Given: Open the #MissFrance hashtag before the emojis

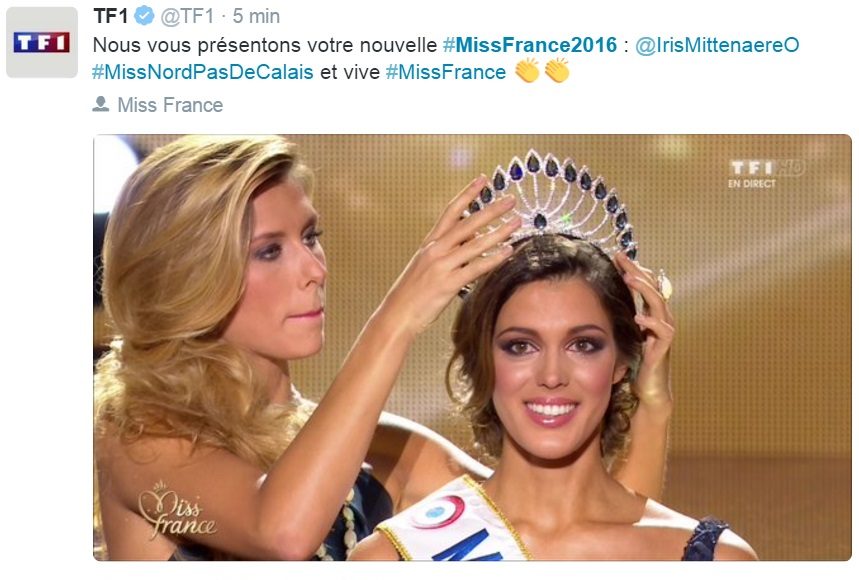Looking at the screenshot, I should (x=446, y=72).
